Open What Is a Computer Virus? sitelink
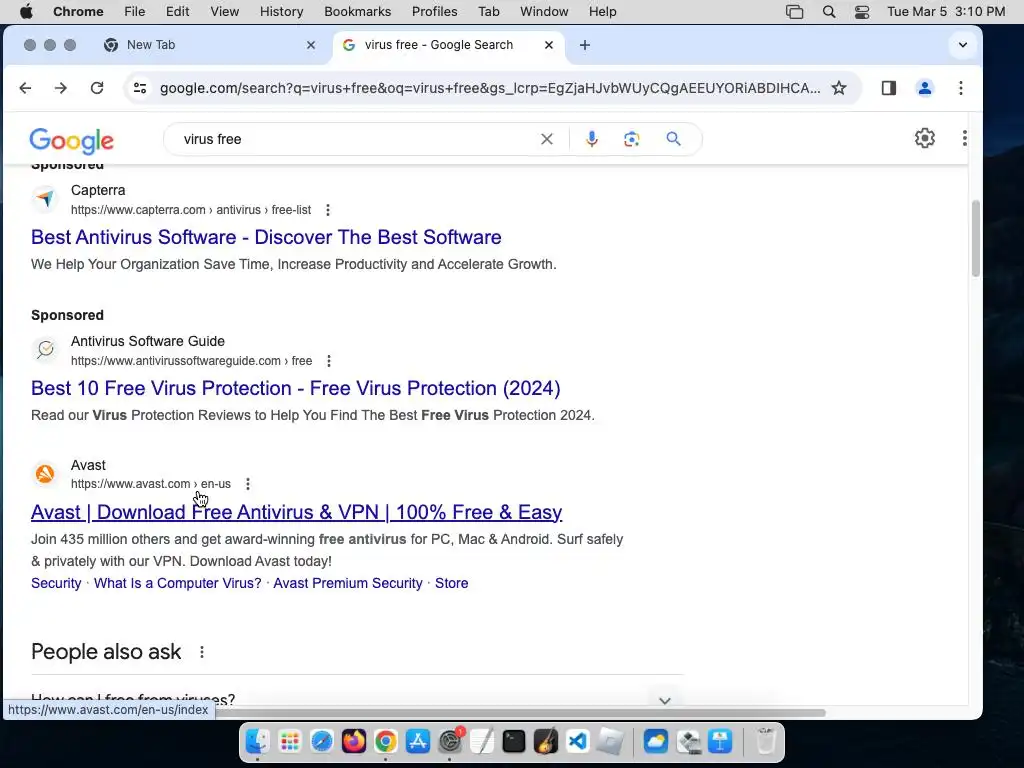This screenshot has width=1024, height=768. point(178,583)
